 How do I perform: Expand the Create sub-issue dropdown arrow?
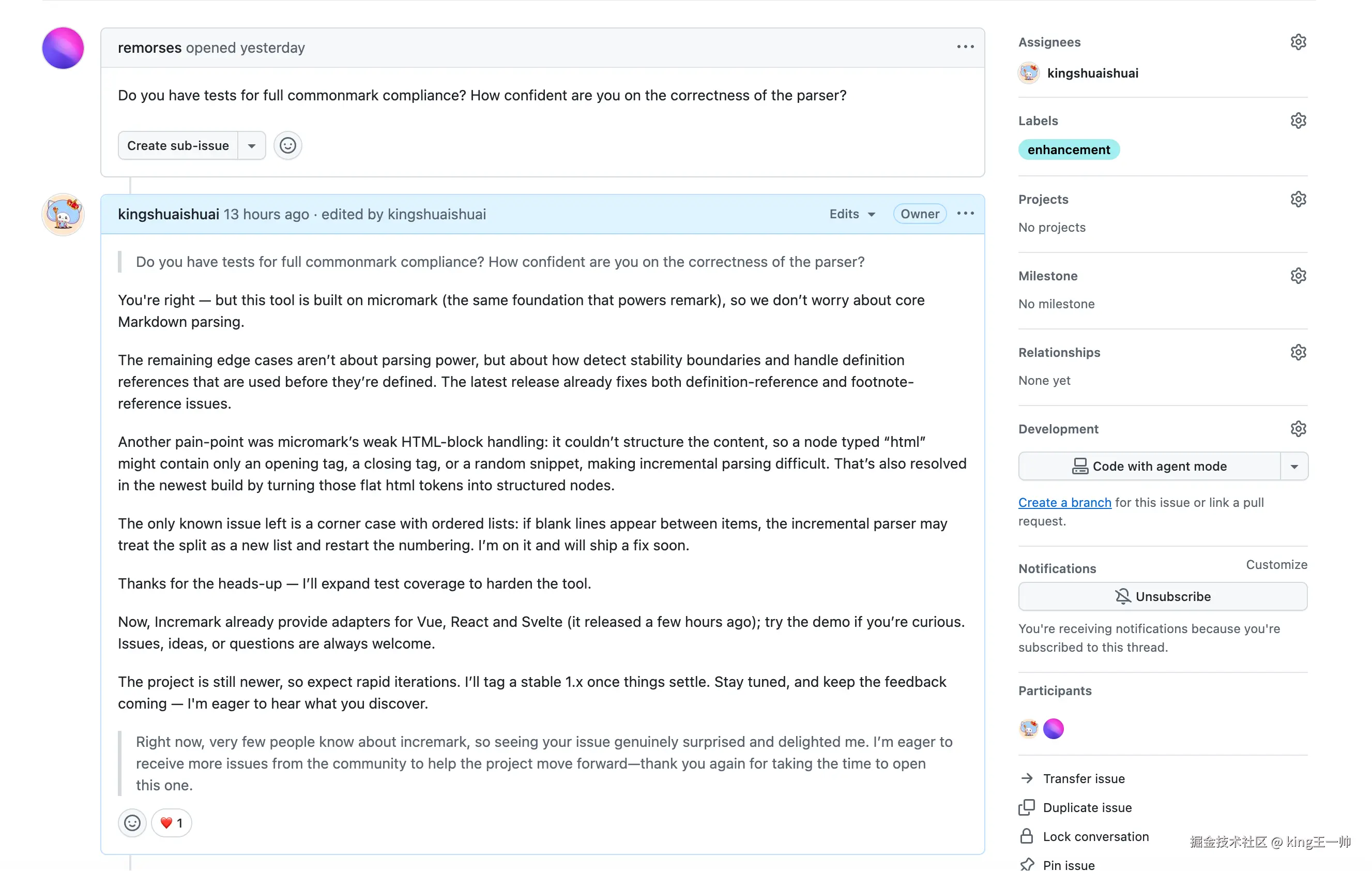251,145
